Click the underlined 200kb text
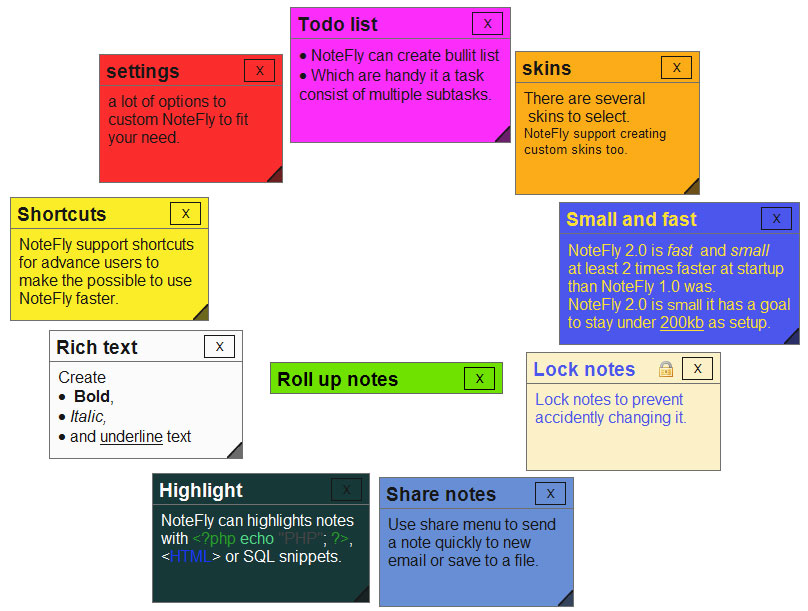Viewport: 808px width, 611px height. (x=682, y=323)
